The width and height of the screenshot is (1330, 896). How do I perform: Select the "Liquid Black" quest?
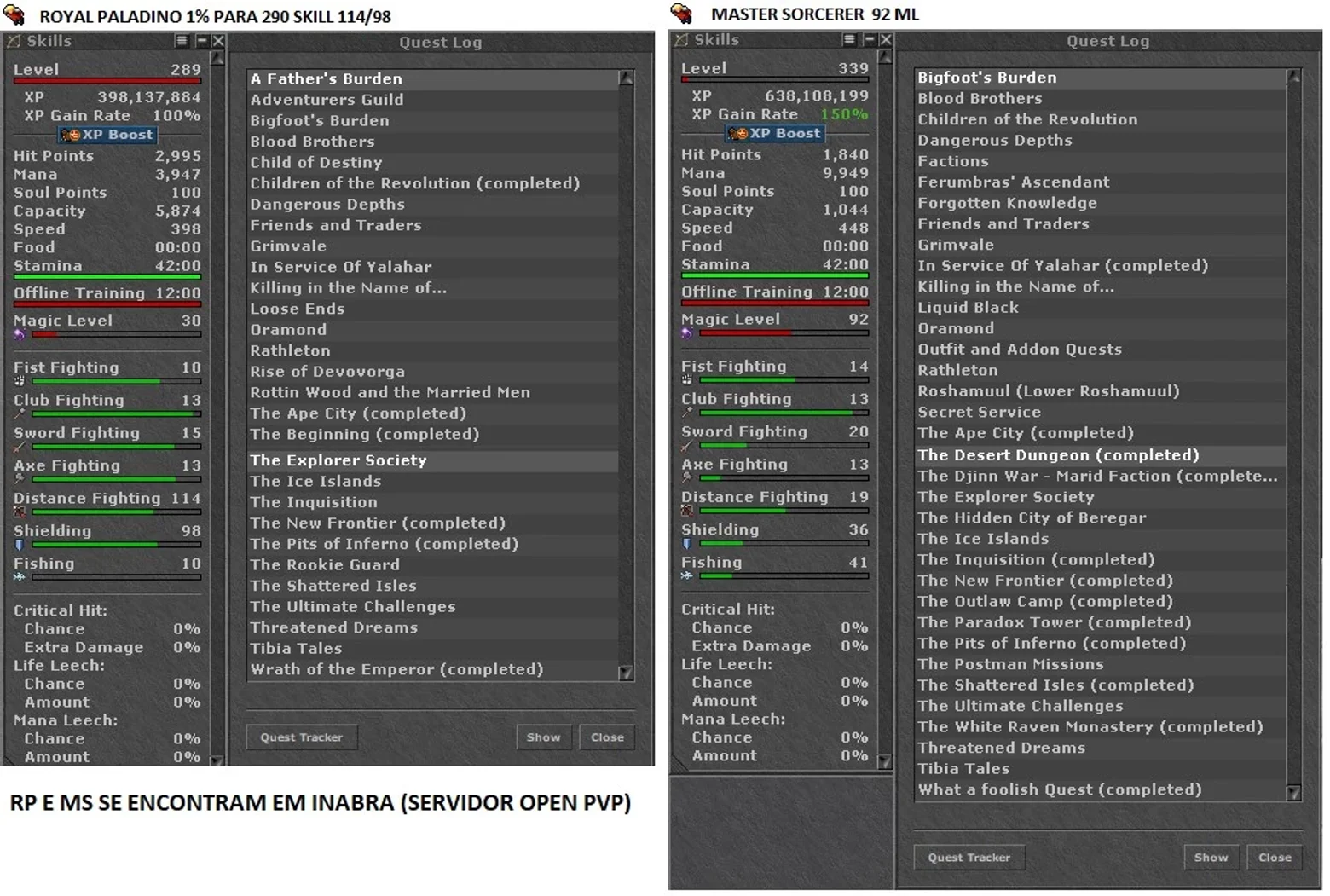[1101, 307]
